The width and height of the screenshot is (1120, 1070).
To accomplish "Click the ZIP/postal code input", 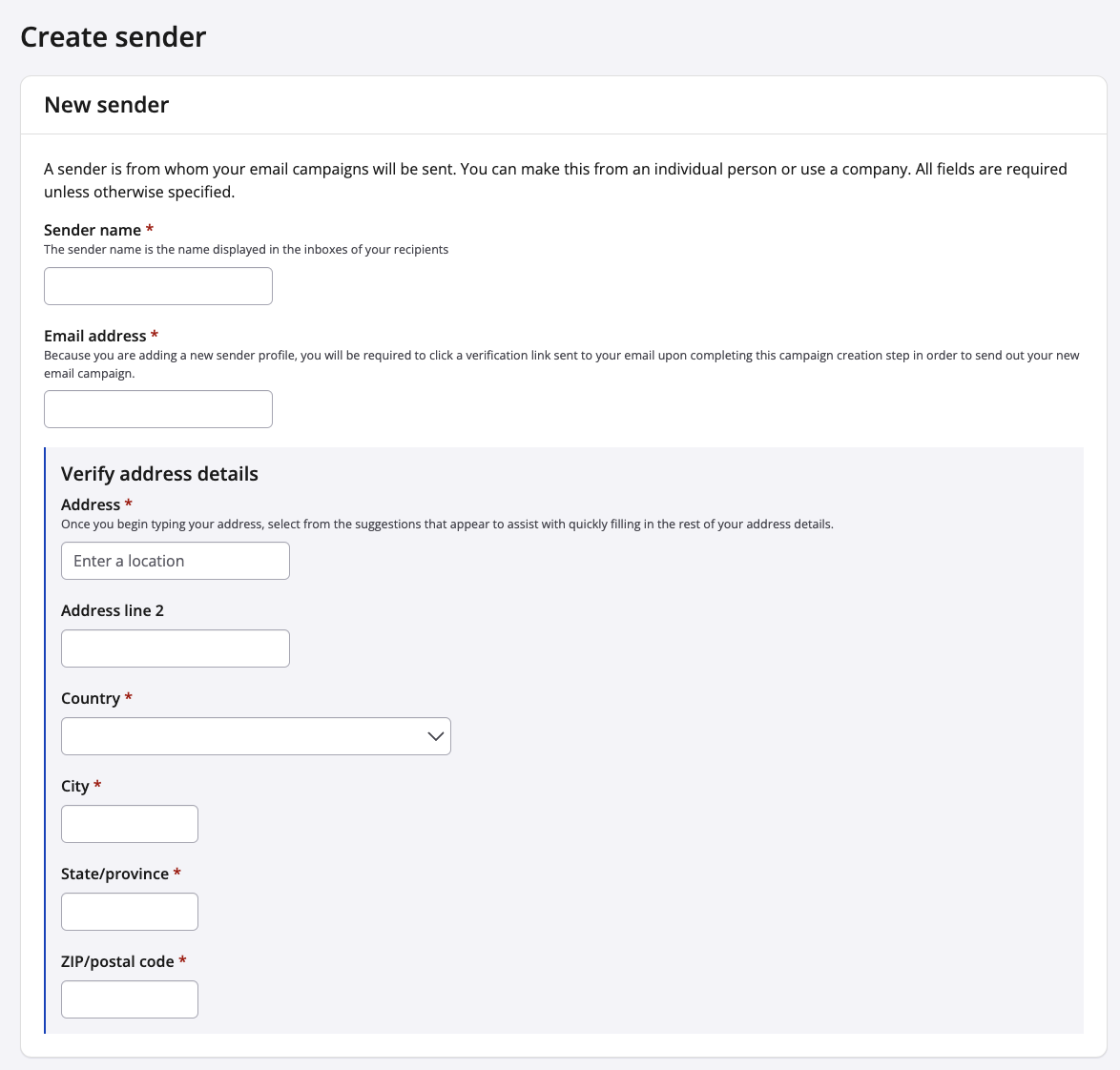I will 130,999.
